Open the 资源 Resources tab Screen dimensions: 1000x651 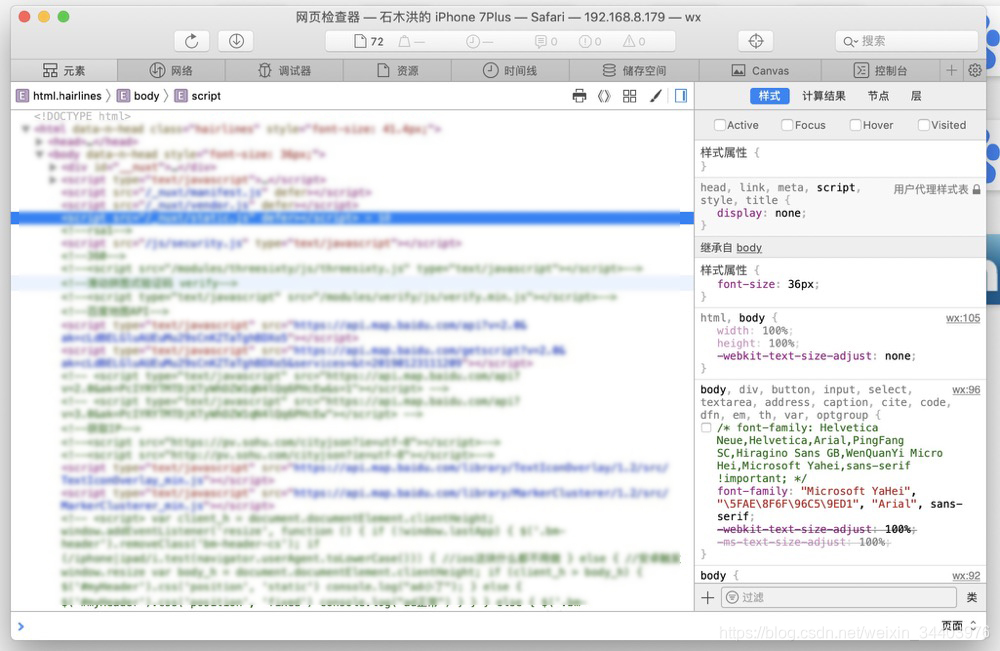(x=397, y=70)
